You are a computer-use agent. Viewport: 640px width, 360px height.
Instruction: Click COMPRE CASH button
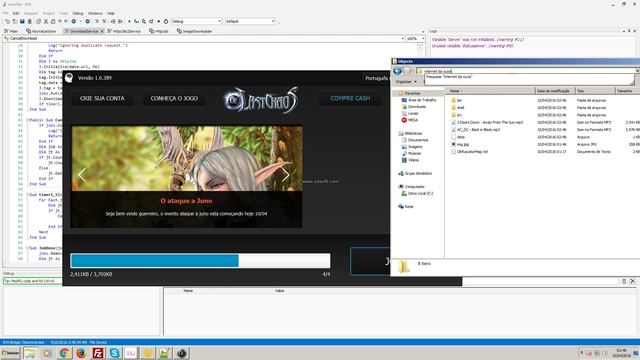(350, 98)
